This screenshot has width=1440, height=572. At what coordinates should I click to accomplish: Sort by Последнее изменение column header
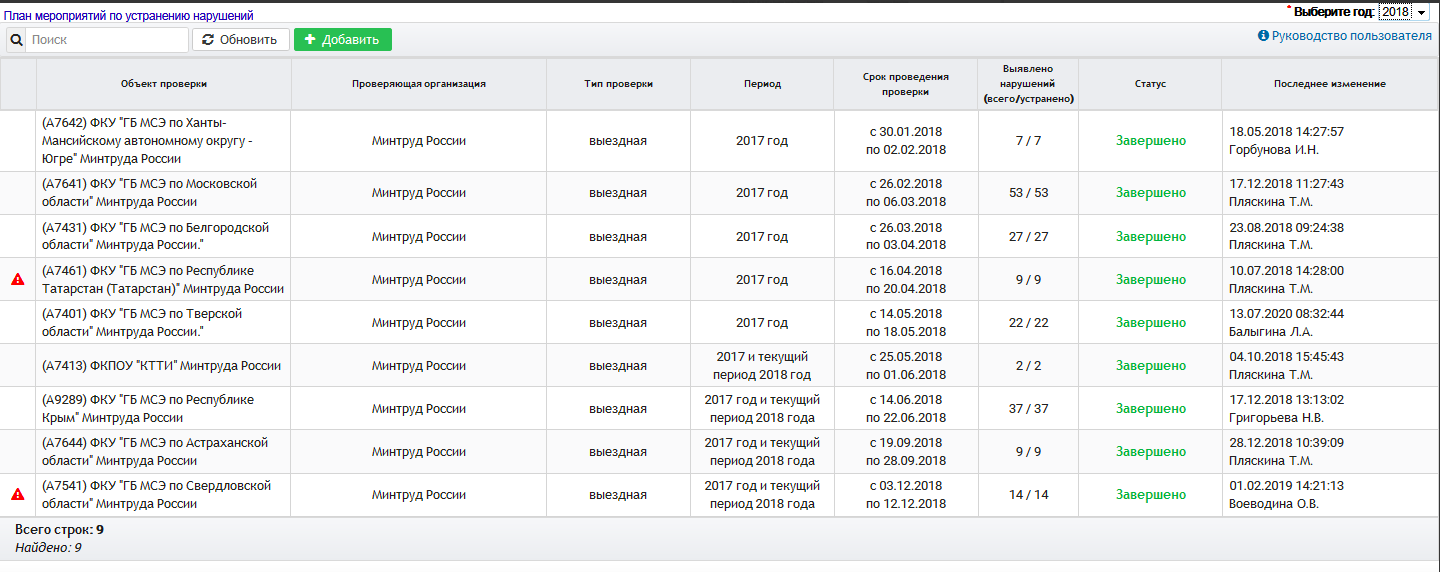pos(1329,84)
